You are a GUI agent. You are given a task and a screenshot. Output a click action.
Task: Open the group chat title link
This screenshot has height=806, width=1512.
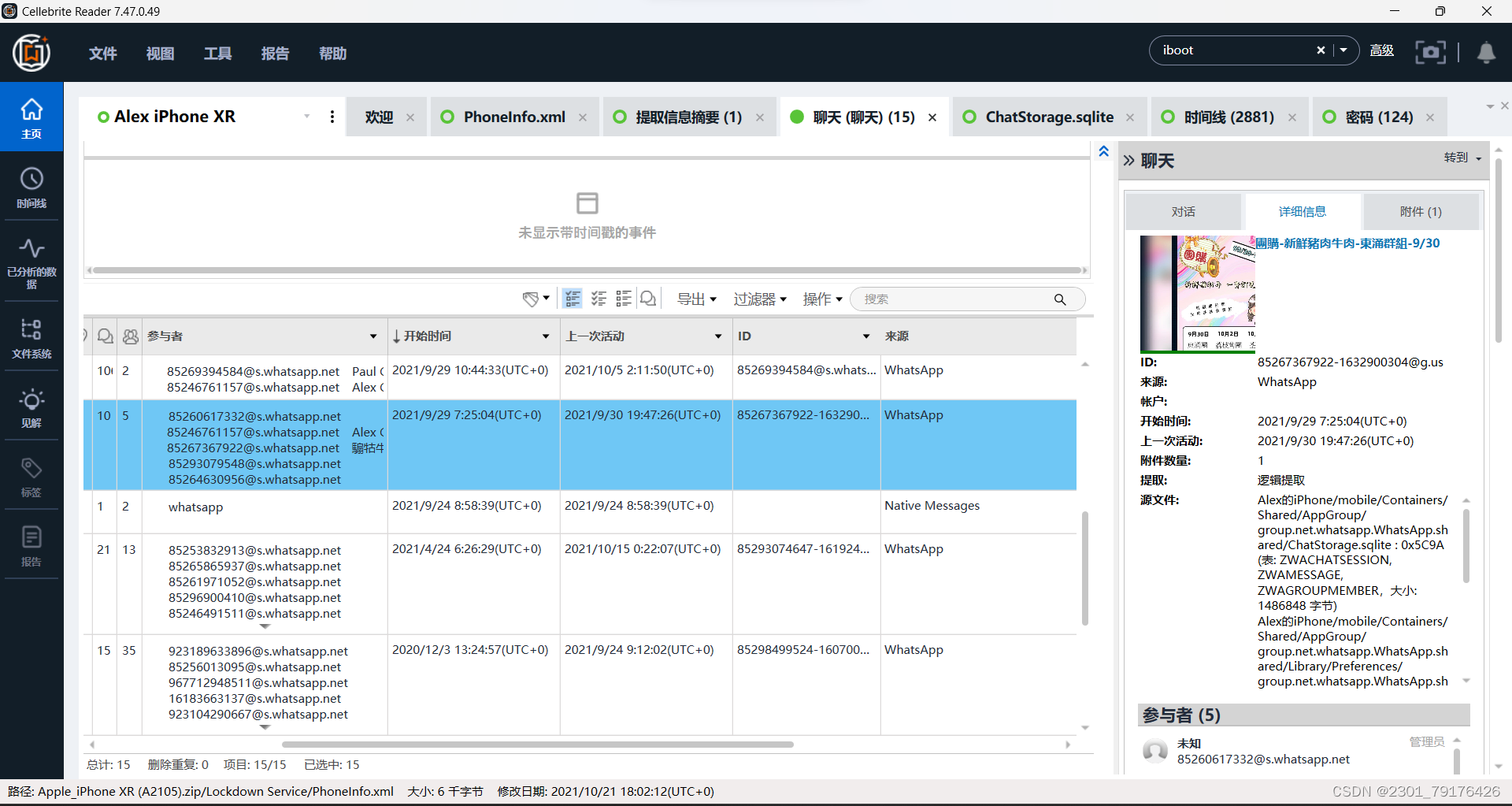tap(1347, 243)
